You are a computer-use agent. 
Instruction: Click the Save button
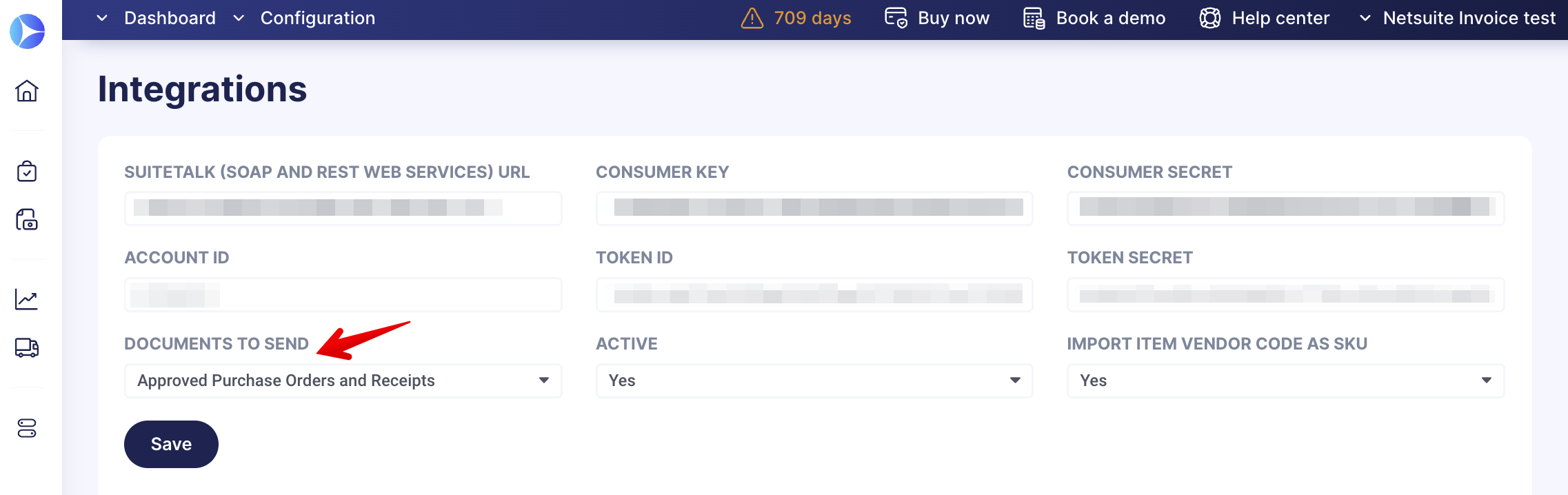point(170,444)
